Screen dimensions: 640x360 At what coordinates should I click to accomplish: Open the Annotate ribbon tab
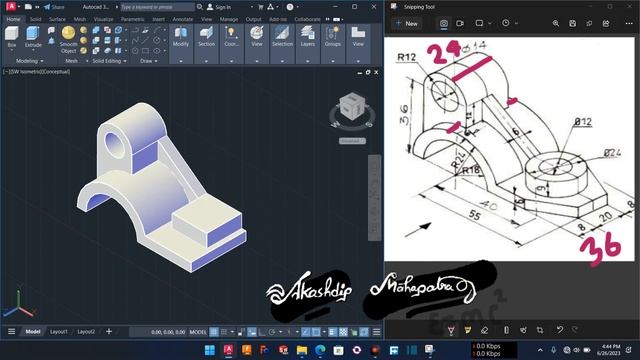click(182, 19)
